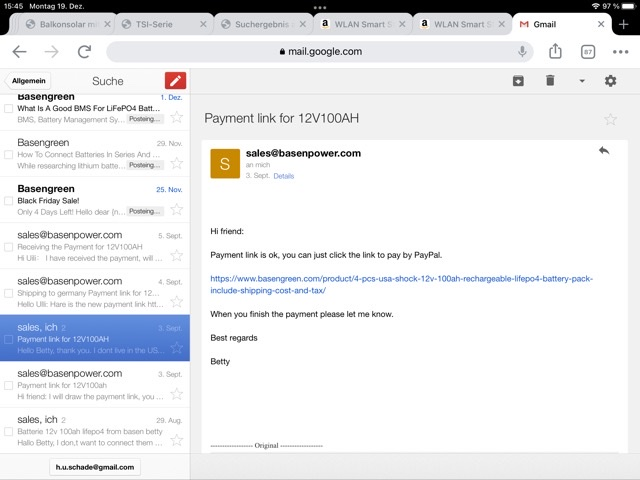
Task: Close the Suchergebnis tab
Action: coord(302,24)
